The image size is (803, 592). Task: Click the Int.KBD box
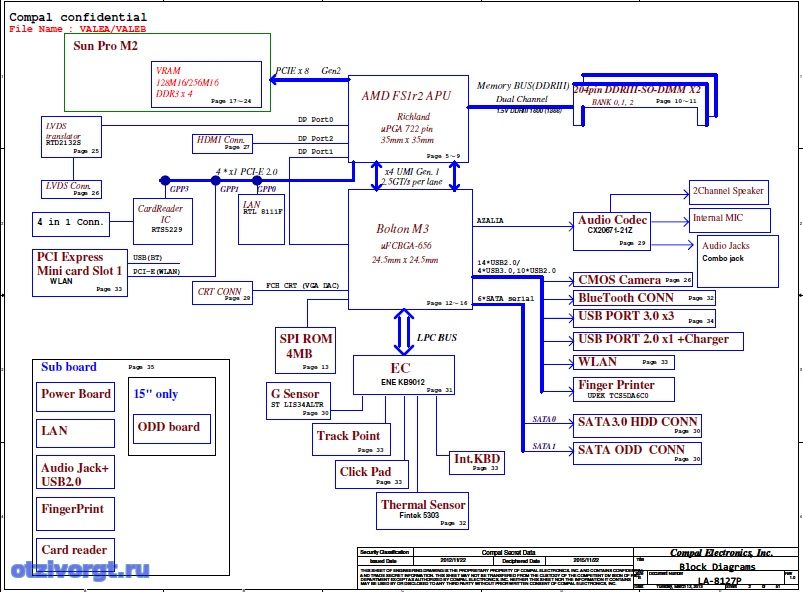[476, 462]
